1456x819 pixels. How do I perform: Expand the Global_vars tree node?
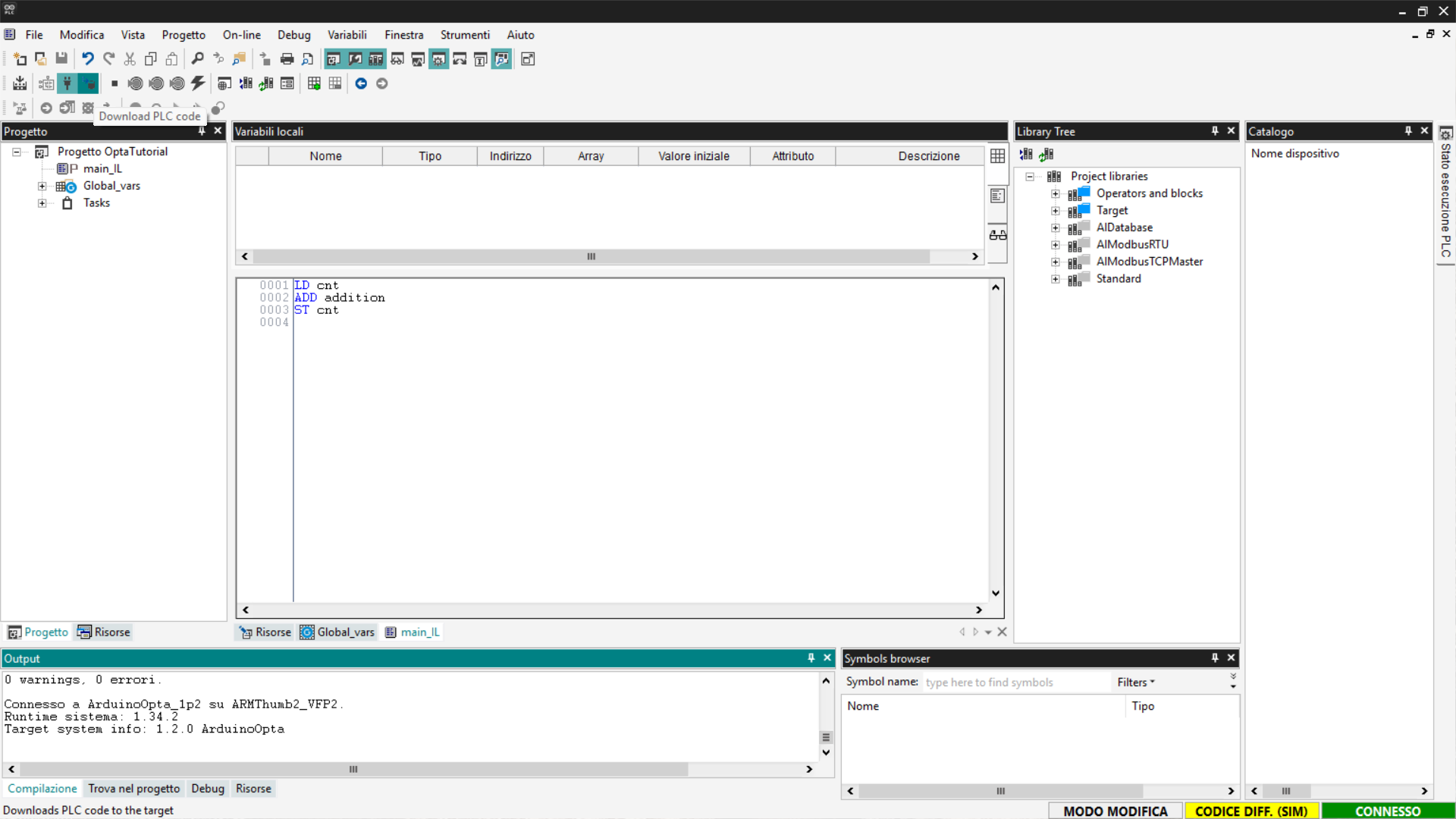(42, 186)
